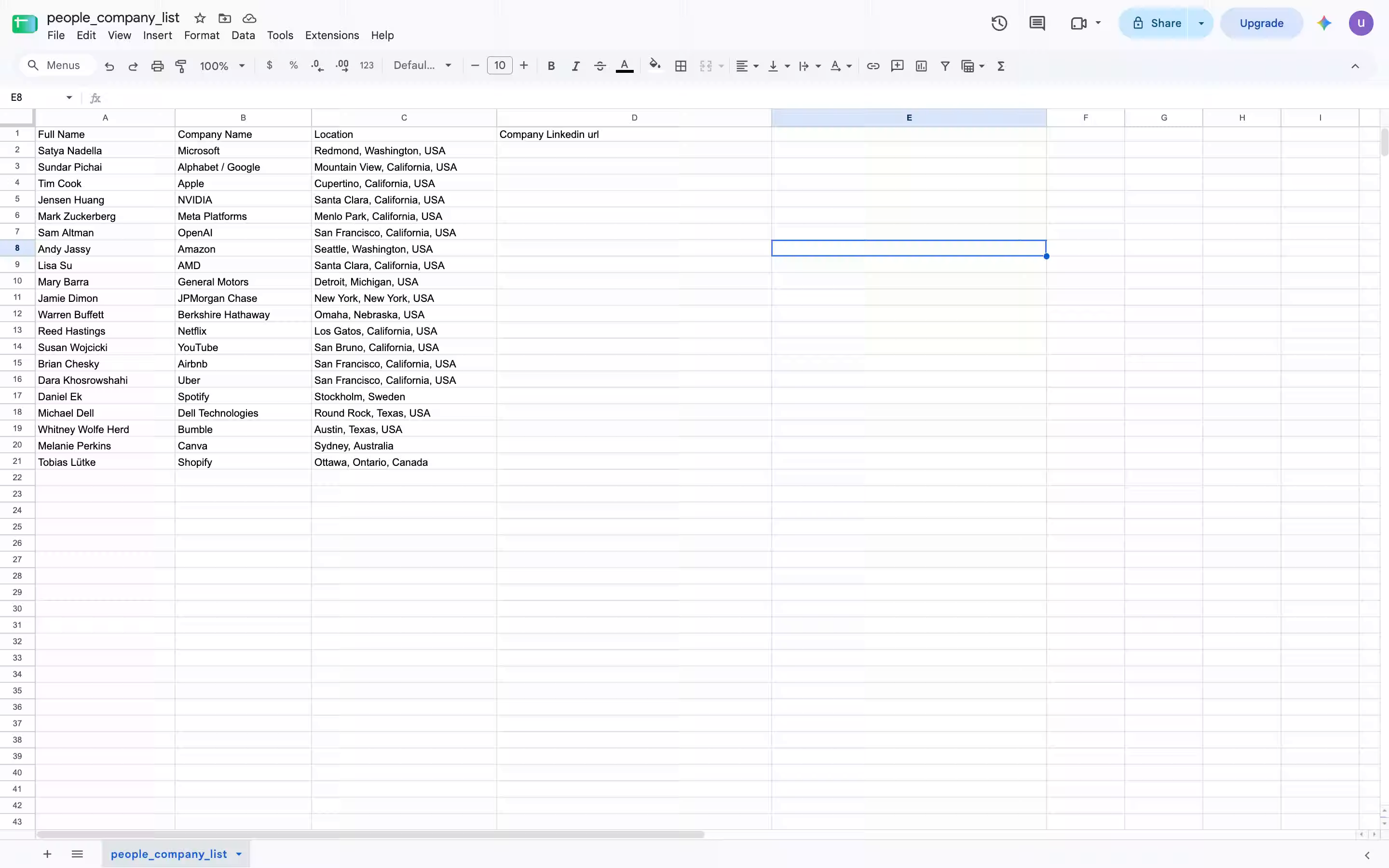1389x868 pixels.
Task: View cloud save status icon
Action: coord(249,18)
